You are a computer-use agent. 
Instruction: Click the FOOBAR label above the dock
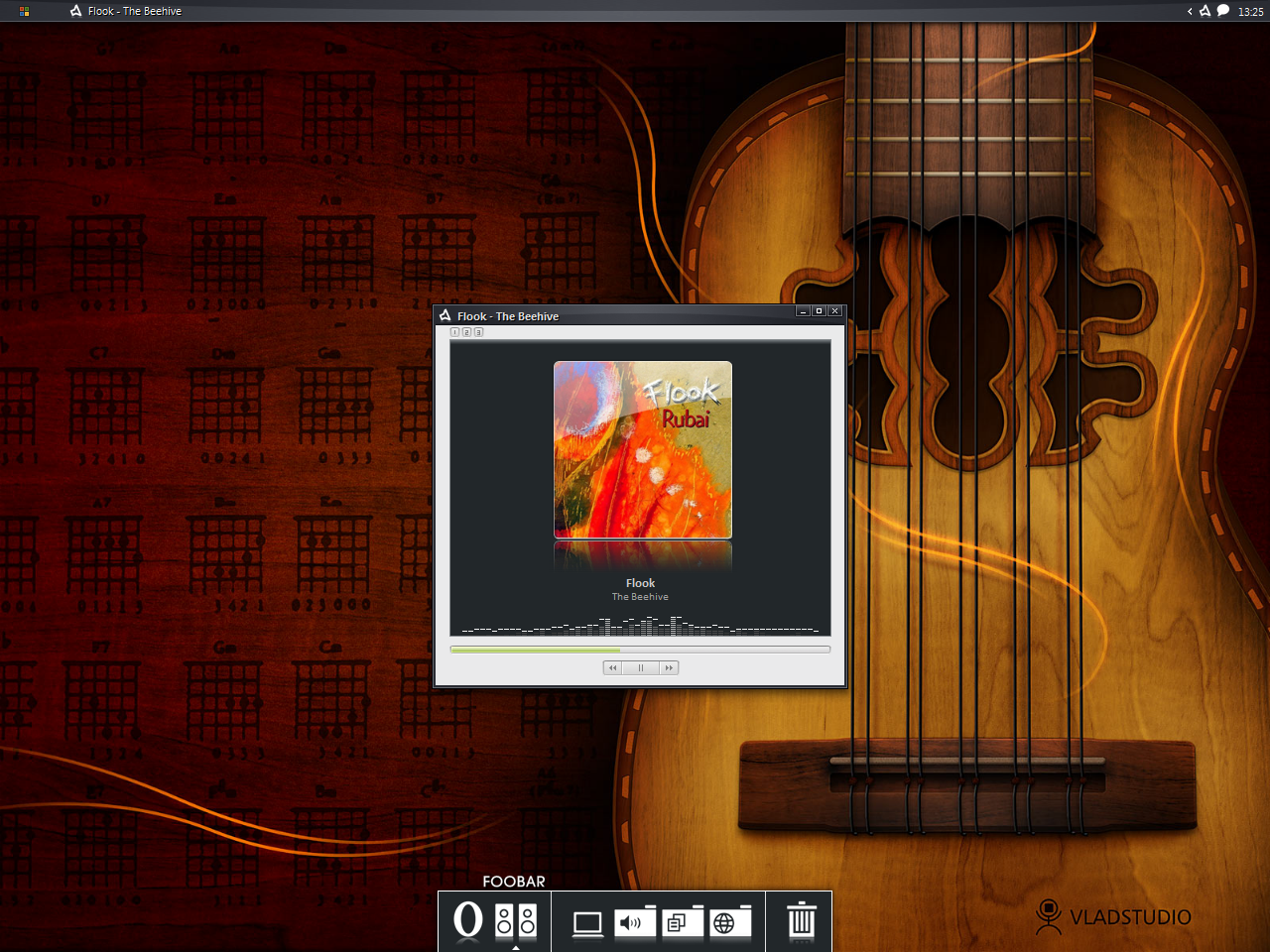tap(514, 882)
